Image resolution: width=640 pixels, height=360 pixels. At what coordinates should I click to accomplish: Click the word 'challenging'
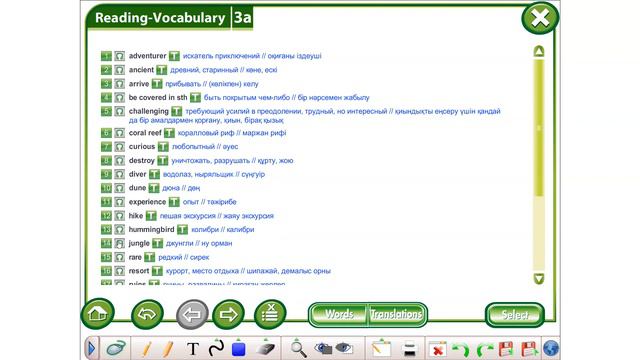click(x=149, y=111)
